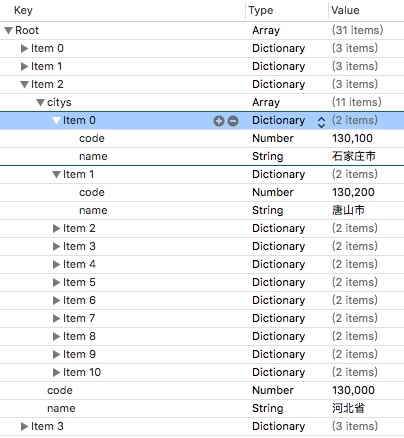Click the Type column header
Screen dimensions: 404x438
click(x=261, y=10)
